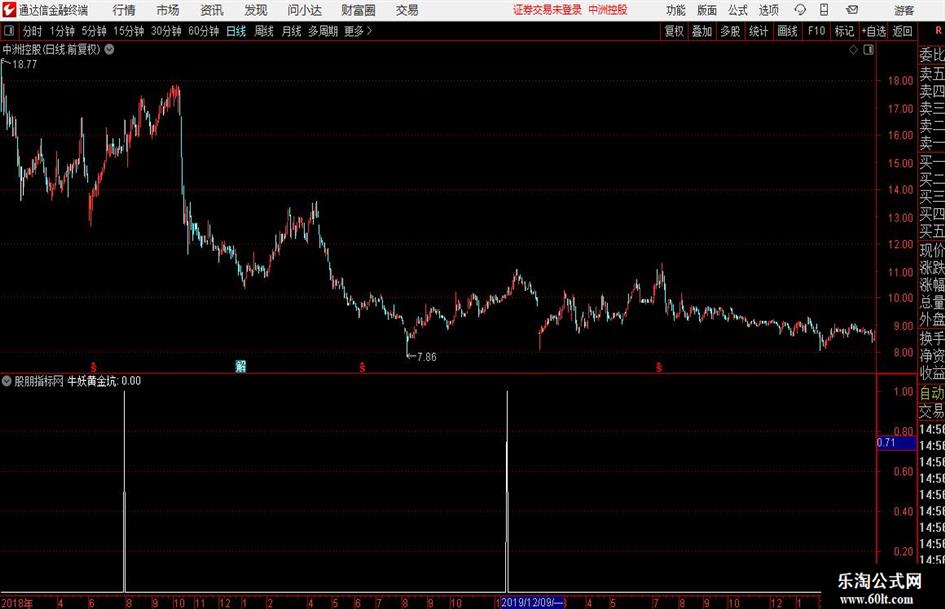The height and width of the screenshot is (609, 945).
Task: Expand dropdown circle next to 中洲控股 chart title
Action: pyautogui.click(x=109, y=50)
